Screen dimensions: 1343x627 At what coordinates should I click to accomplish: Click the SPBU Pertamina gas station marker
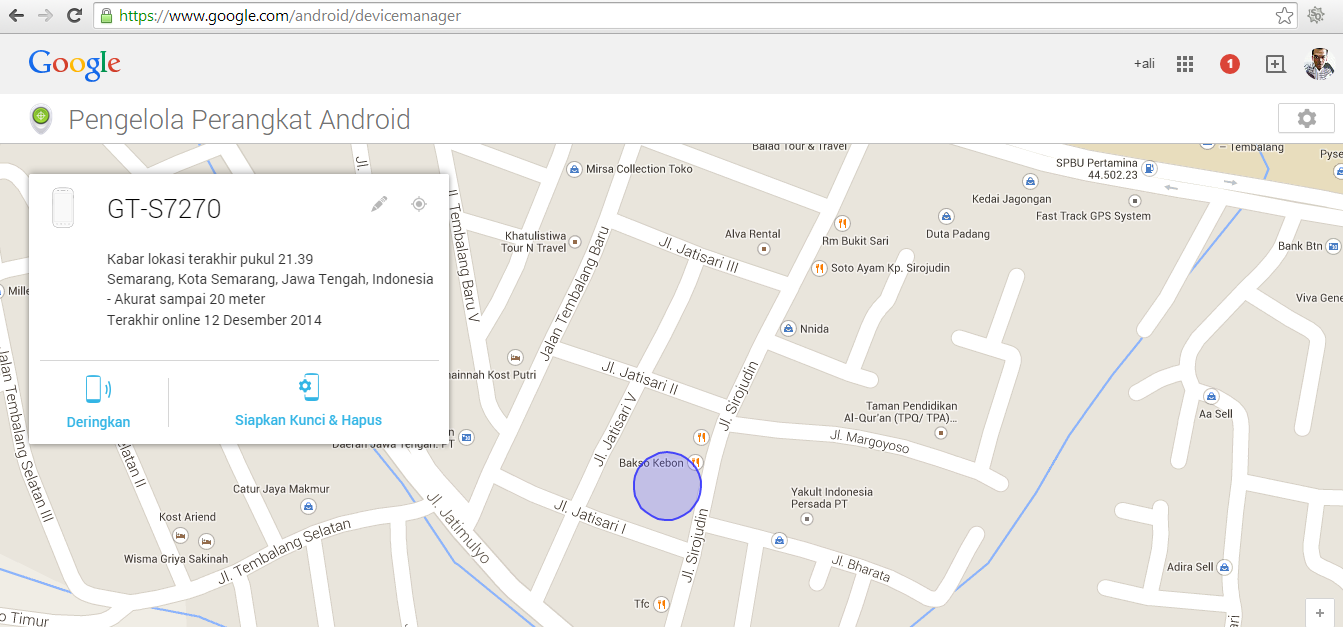pos(1150,168)
